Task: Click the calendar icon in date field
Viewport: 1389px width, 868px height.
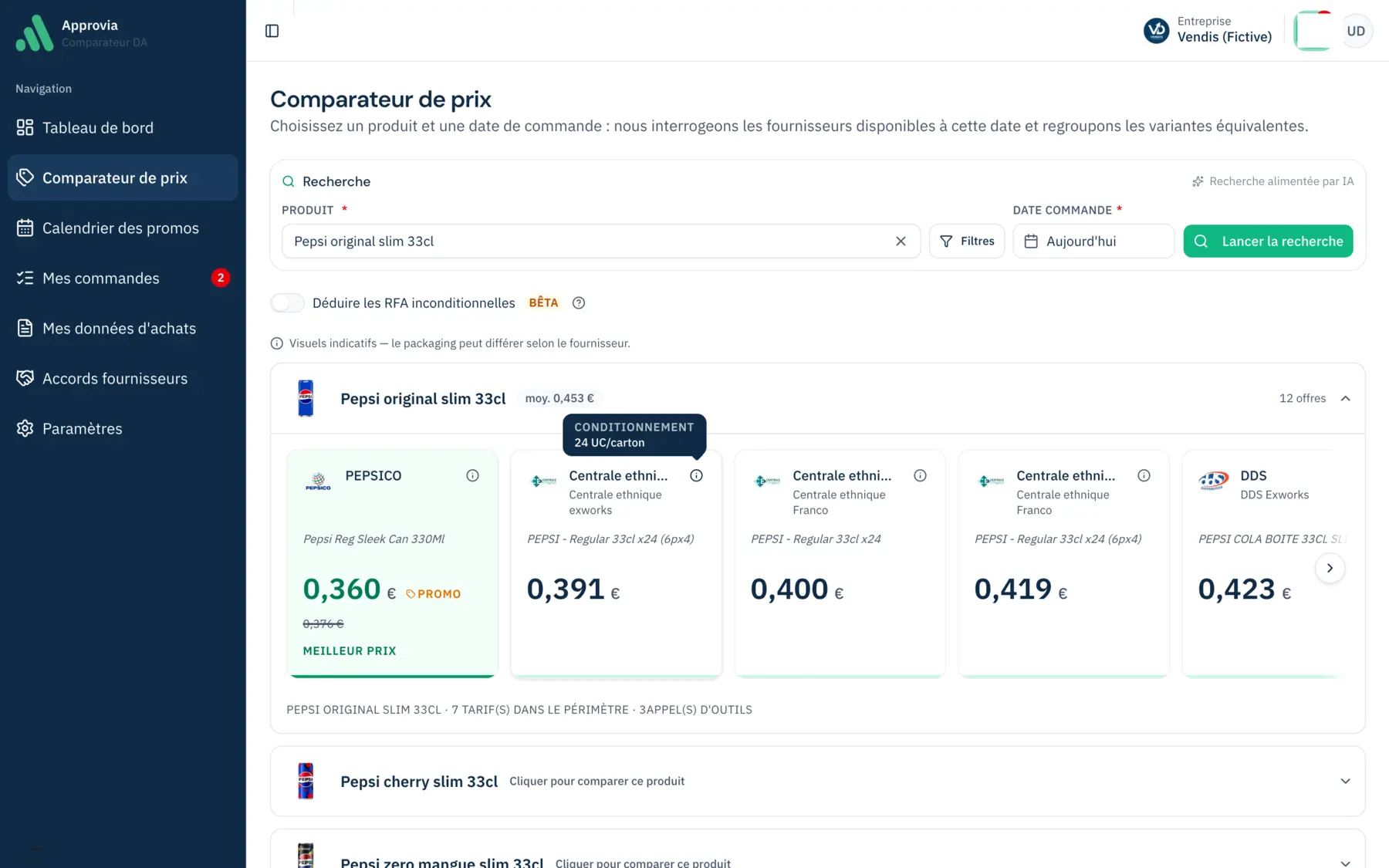Action: pyautogui.click(x=1031, y=241)
